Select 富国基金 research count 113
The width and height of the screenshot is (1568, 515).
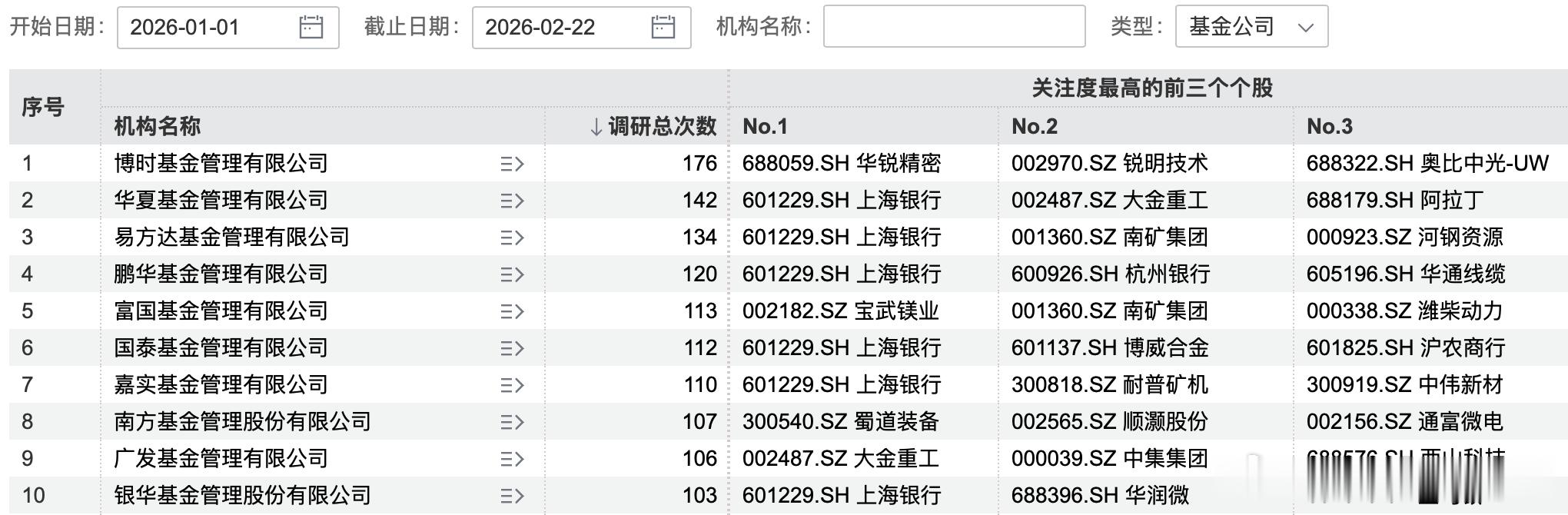point(699,311)
